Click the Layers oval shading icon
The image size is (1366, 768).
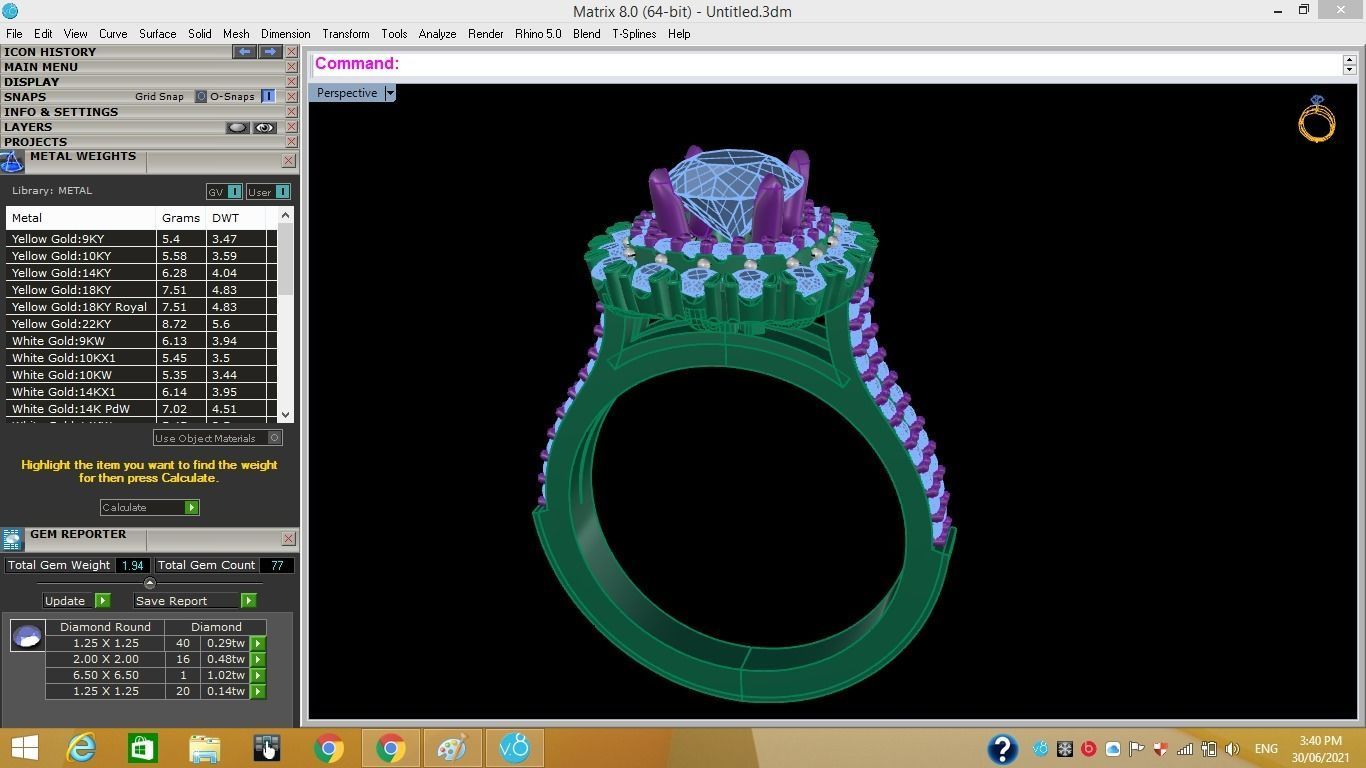(237, 128)
